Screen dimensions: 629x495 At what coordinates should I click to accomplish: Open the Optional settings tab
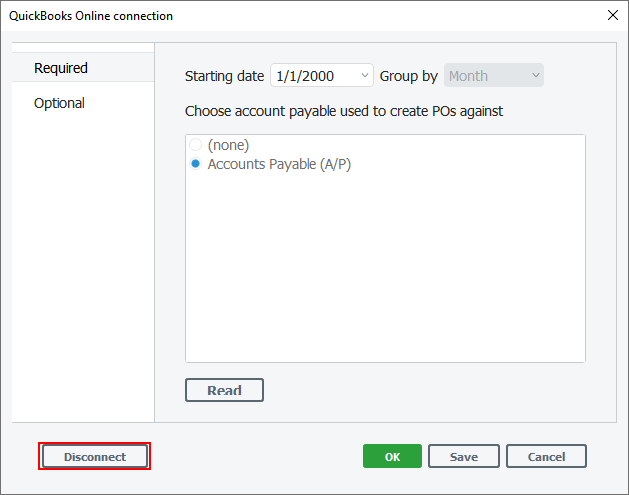(x=59, y=103)
